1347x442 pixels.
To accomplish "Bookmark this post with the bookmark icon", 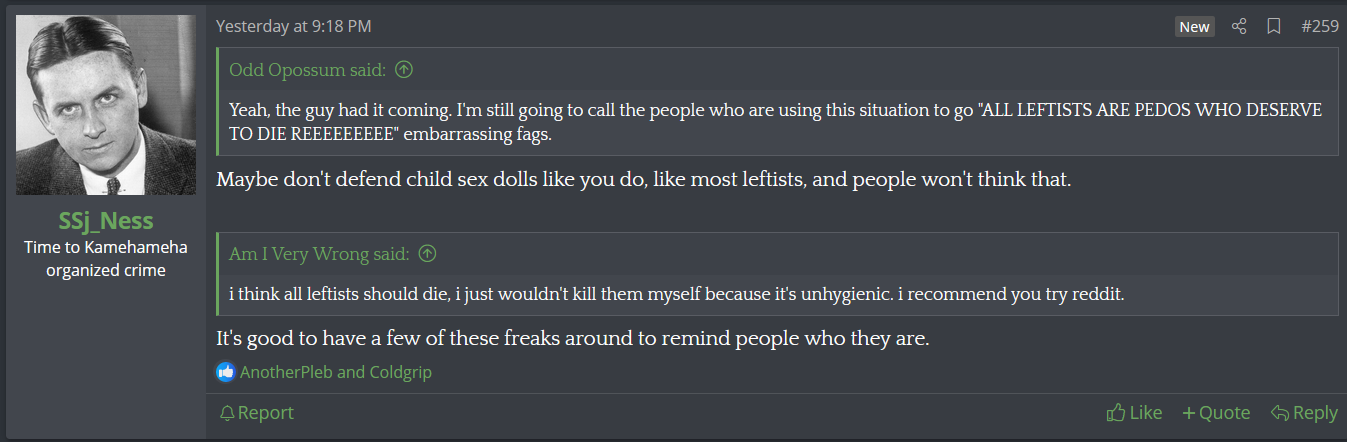I will pyautogui.click(x=1274, y=27).
